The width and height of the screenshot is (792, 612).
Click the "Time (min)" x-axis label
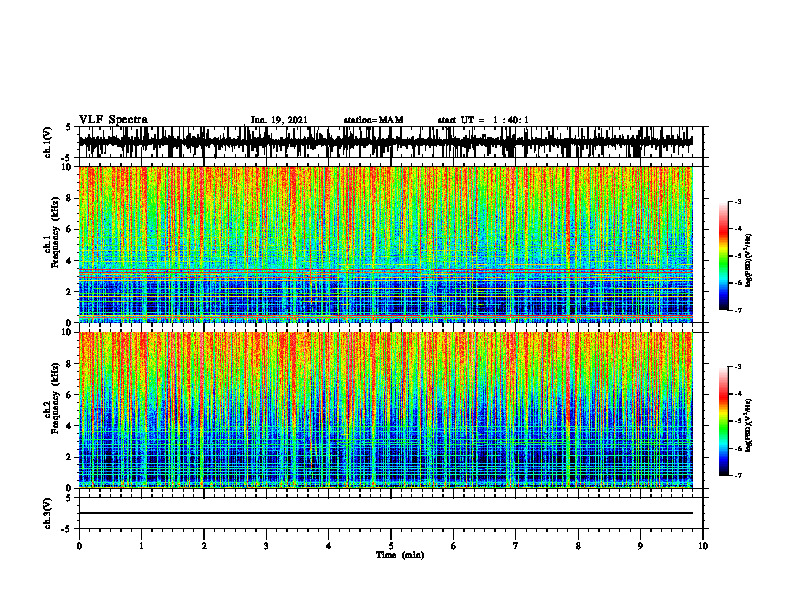pos(400,555)
